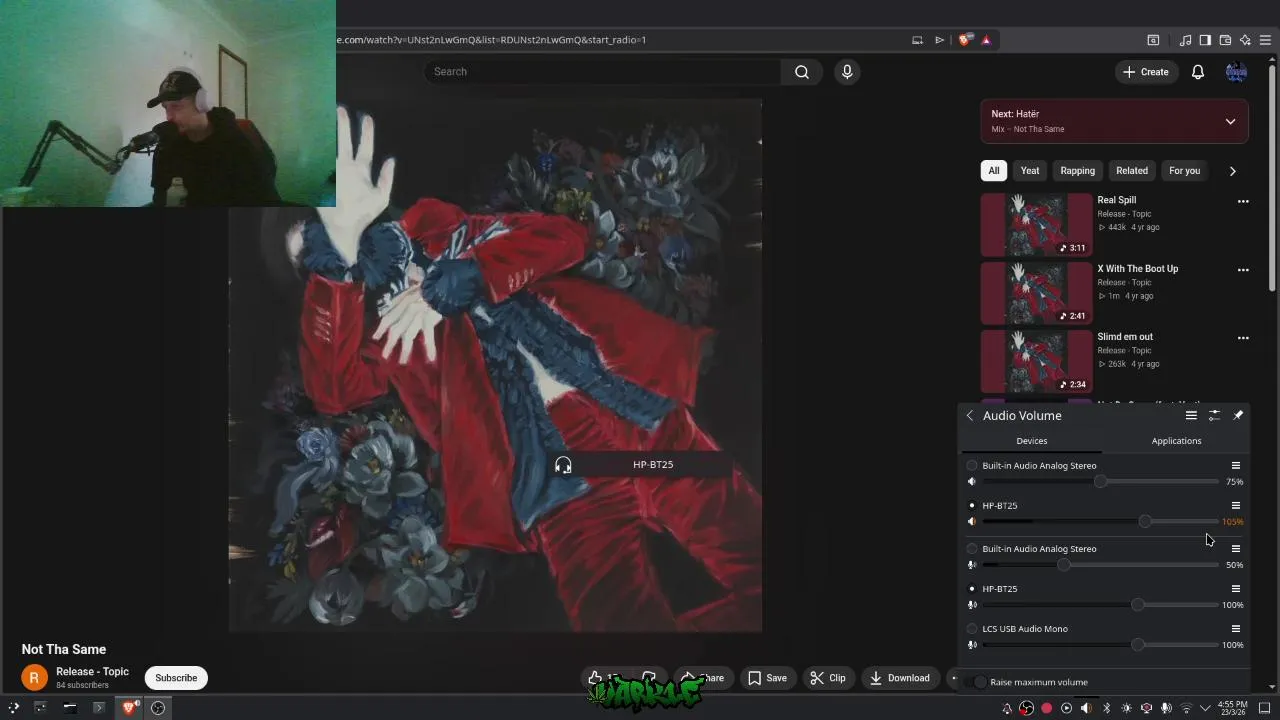This screenshot has height=720, width=1280.
Task: Adjust HP-BT25 output volume slider handle
Action: (1145, 521)
